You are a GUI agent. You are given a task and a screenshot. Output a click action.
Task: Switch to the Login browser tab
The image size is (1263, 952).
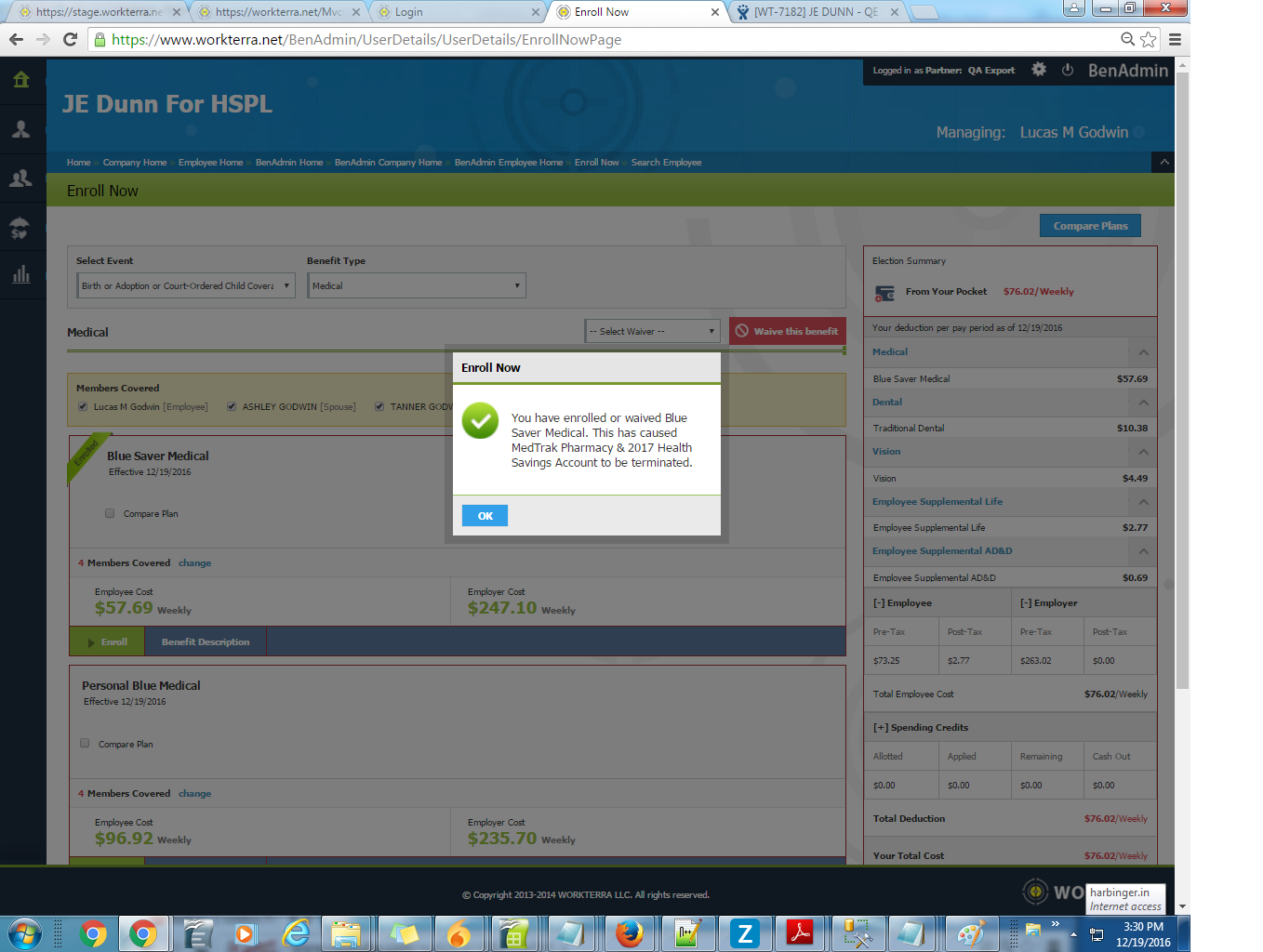(456, 12)
